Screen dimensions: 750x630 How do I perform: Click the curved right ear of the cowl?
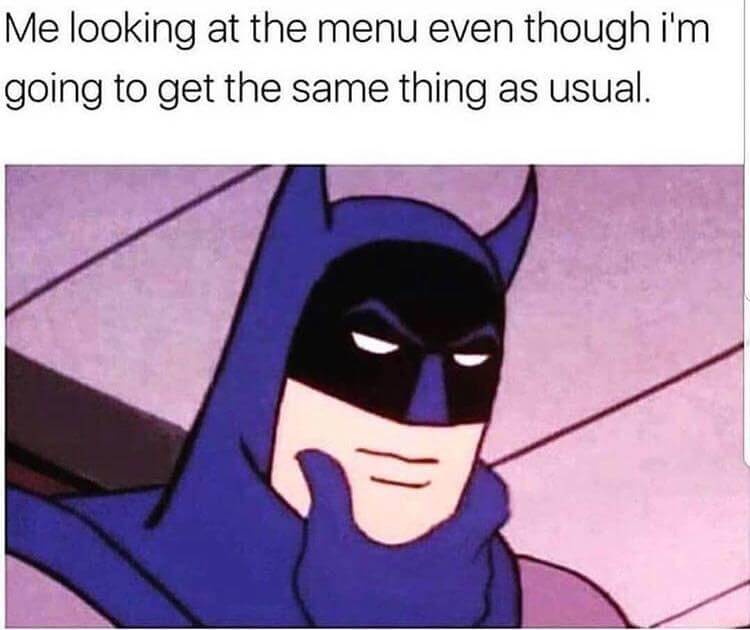(x=514, y=215)
